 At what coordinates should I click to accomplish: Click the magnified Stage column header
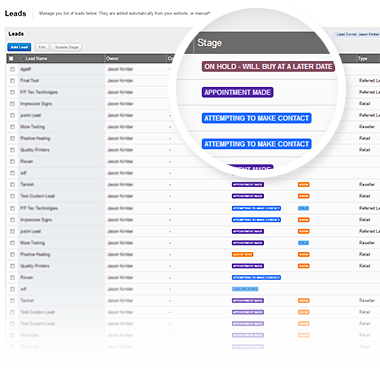(x=210, y=43)
